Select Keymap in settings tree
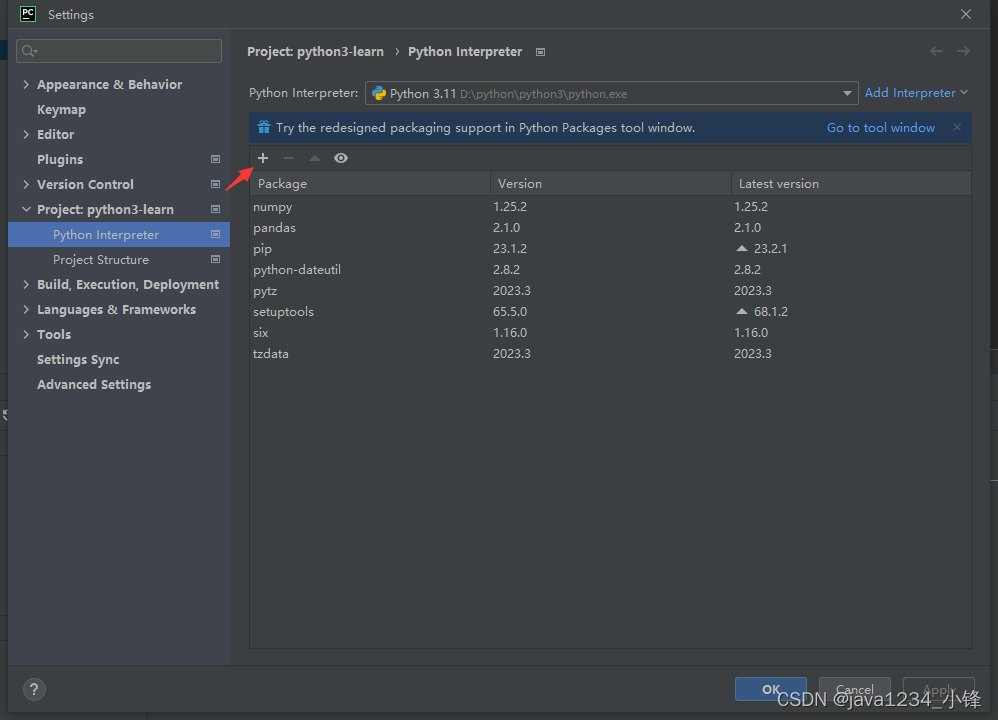 pyautogui.click(x=61, y=109)
